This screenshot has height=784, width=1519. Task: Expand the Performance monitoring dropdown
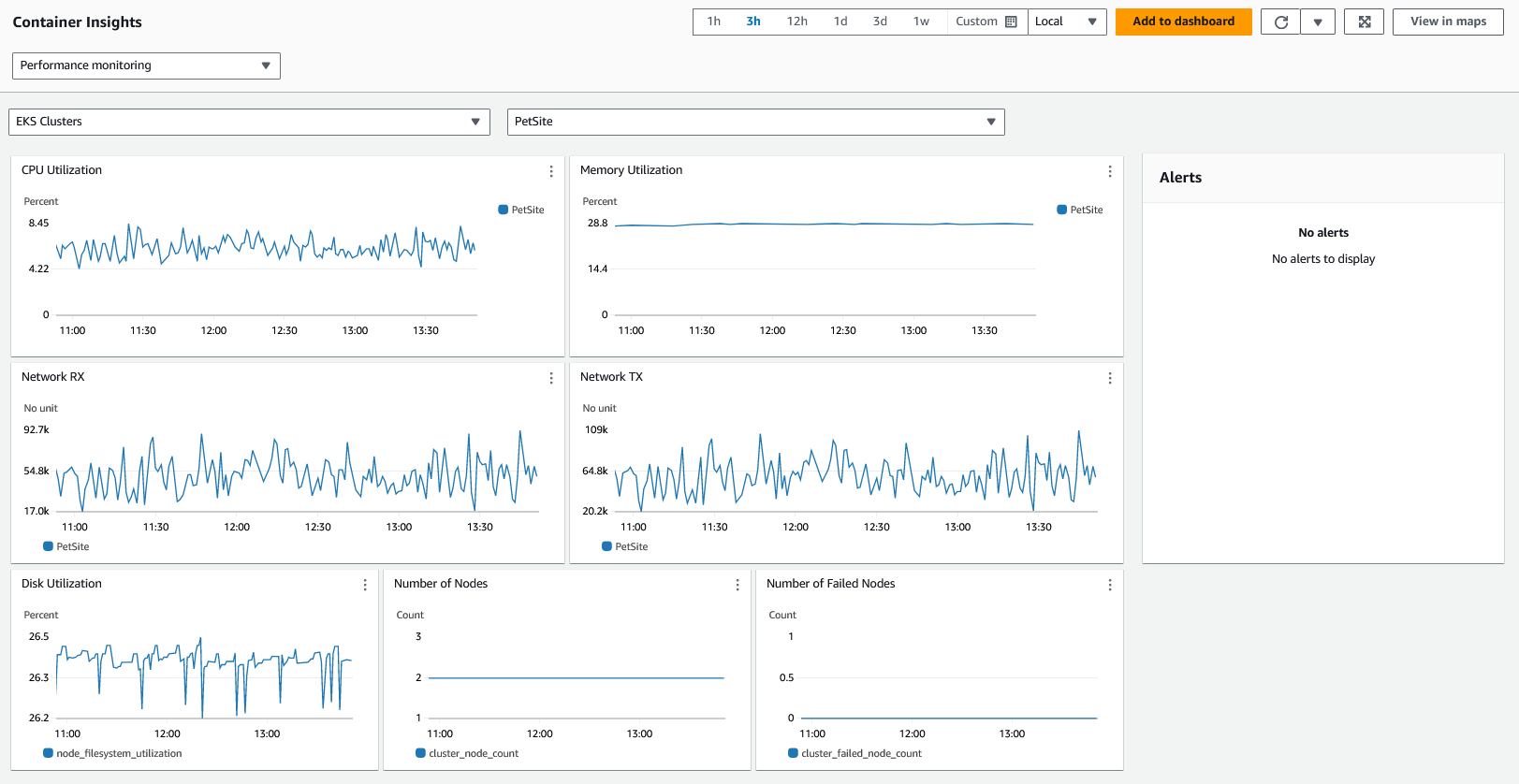click(x=146, y=65)
